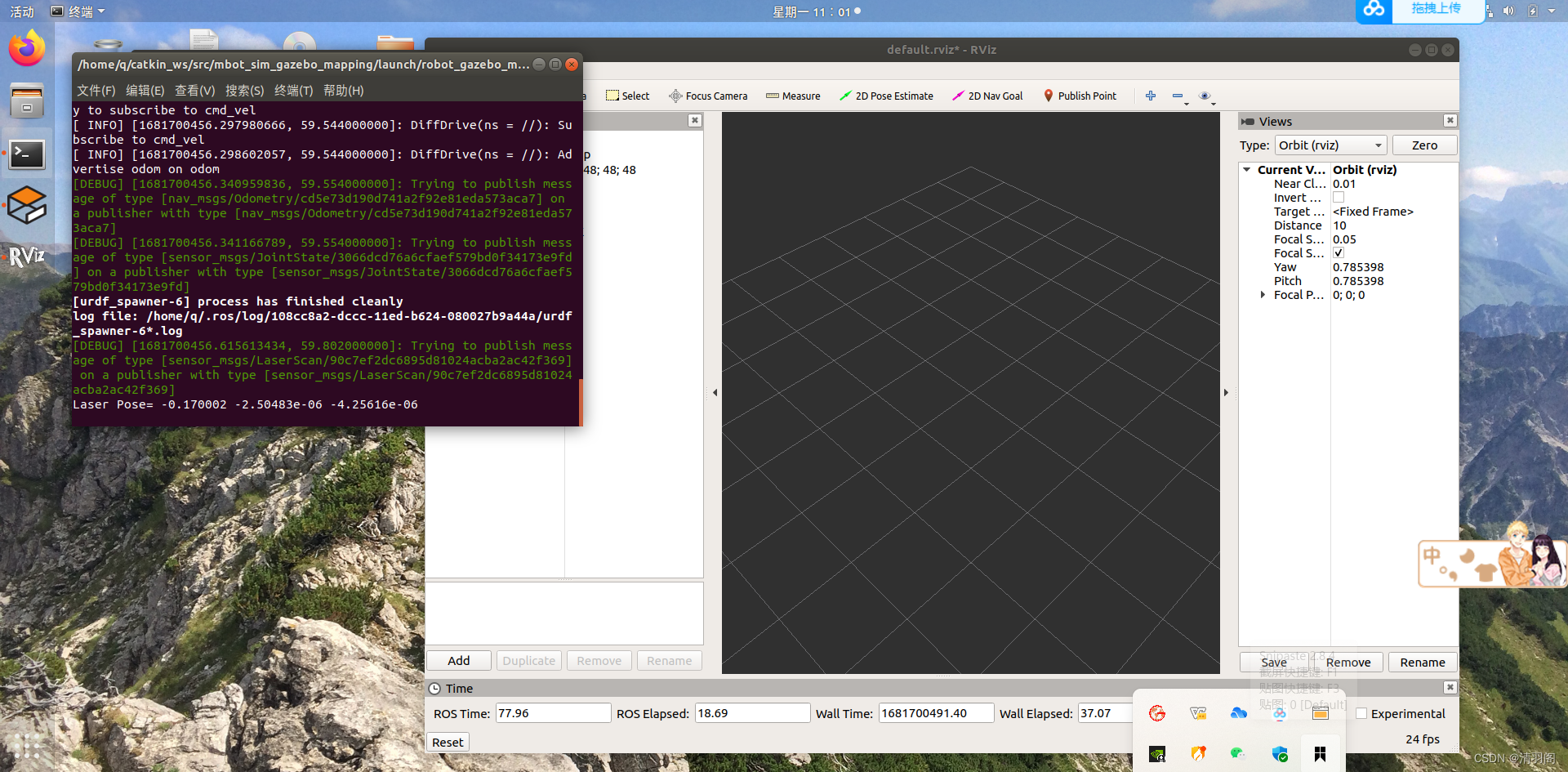The width and height of the screenshot is (1568, 772).
Task: Close the Views panel
Action: 1450,121
